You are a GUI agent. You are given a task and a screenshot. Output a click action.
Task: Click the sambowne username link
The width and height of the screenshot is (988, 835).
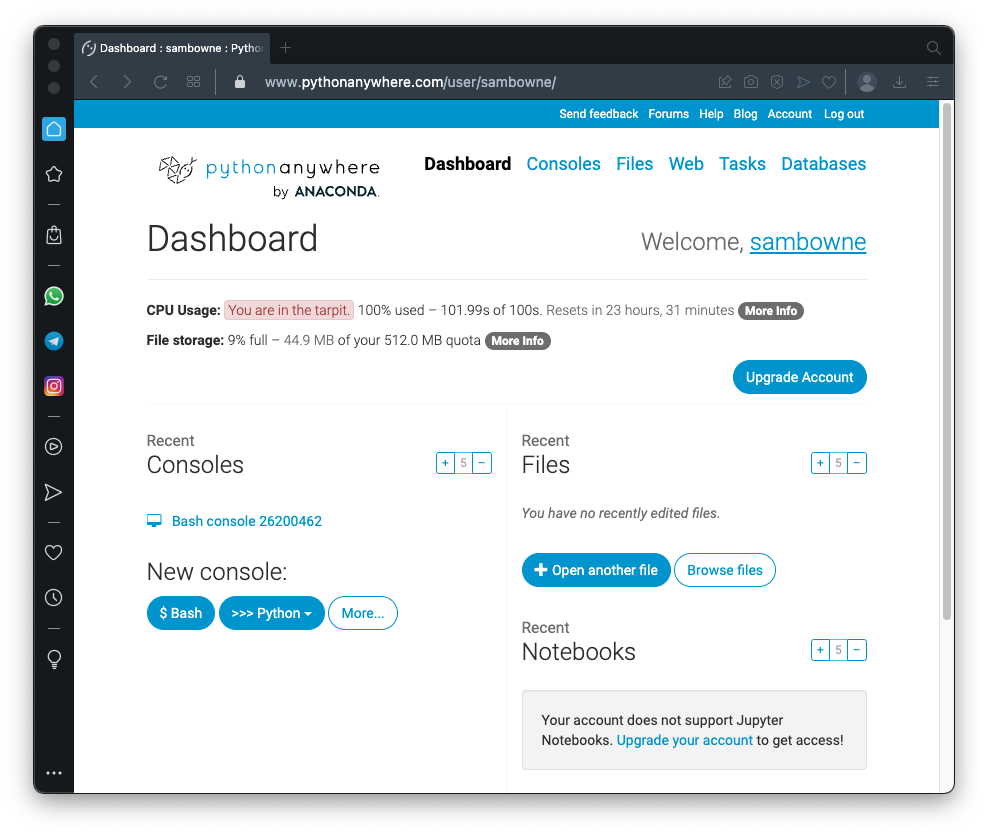click(808, 242)
